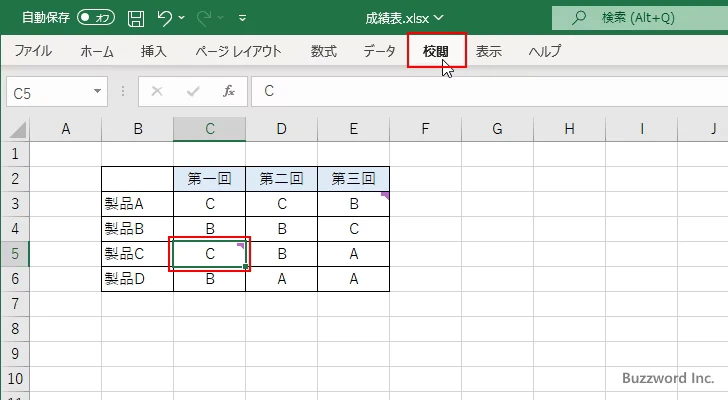Select column B header
The height and width of the screenshot is (400, 728).
[137, 129]
